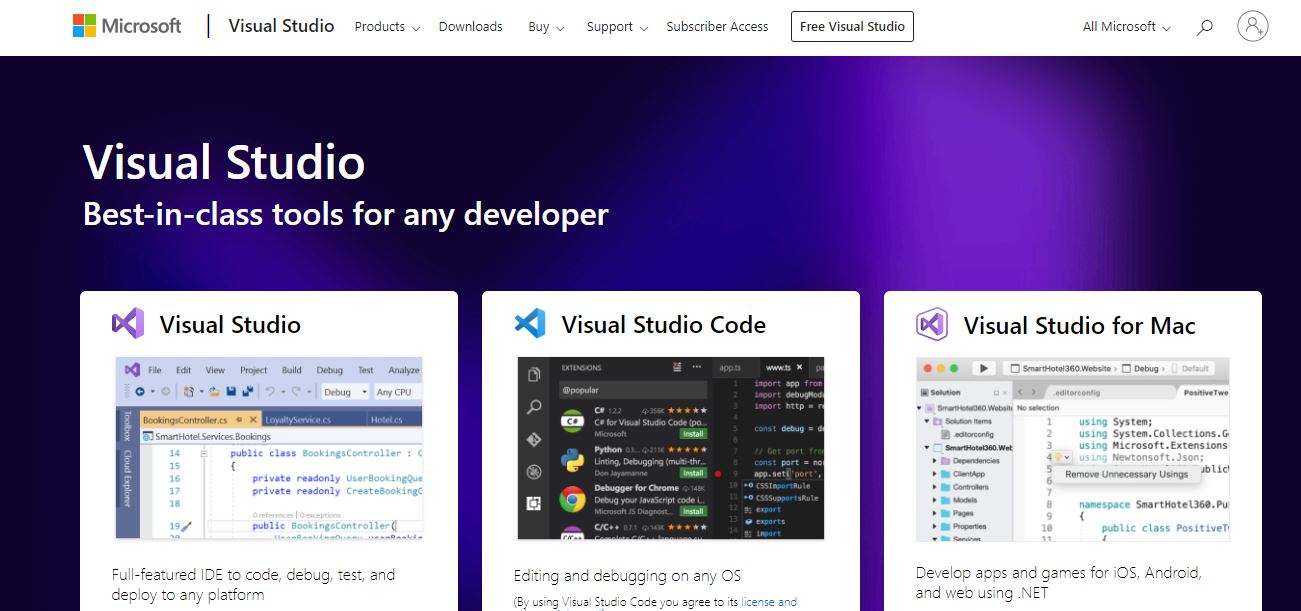The image size is (1301, 611).
Task: Open the license and terms link
Action: click(769, 601)
